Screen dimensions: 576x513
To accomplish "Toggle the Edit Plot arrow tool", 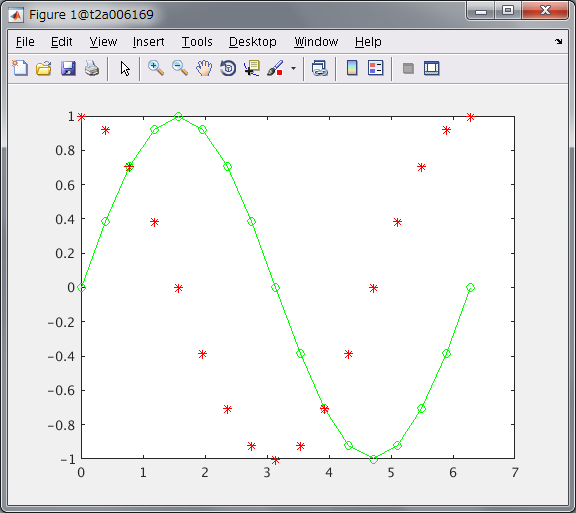I will pos(125,68).
